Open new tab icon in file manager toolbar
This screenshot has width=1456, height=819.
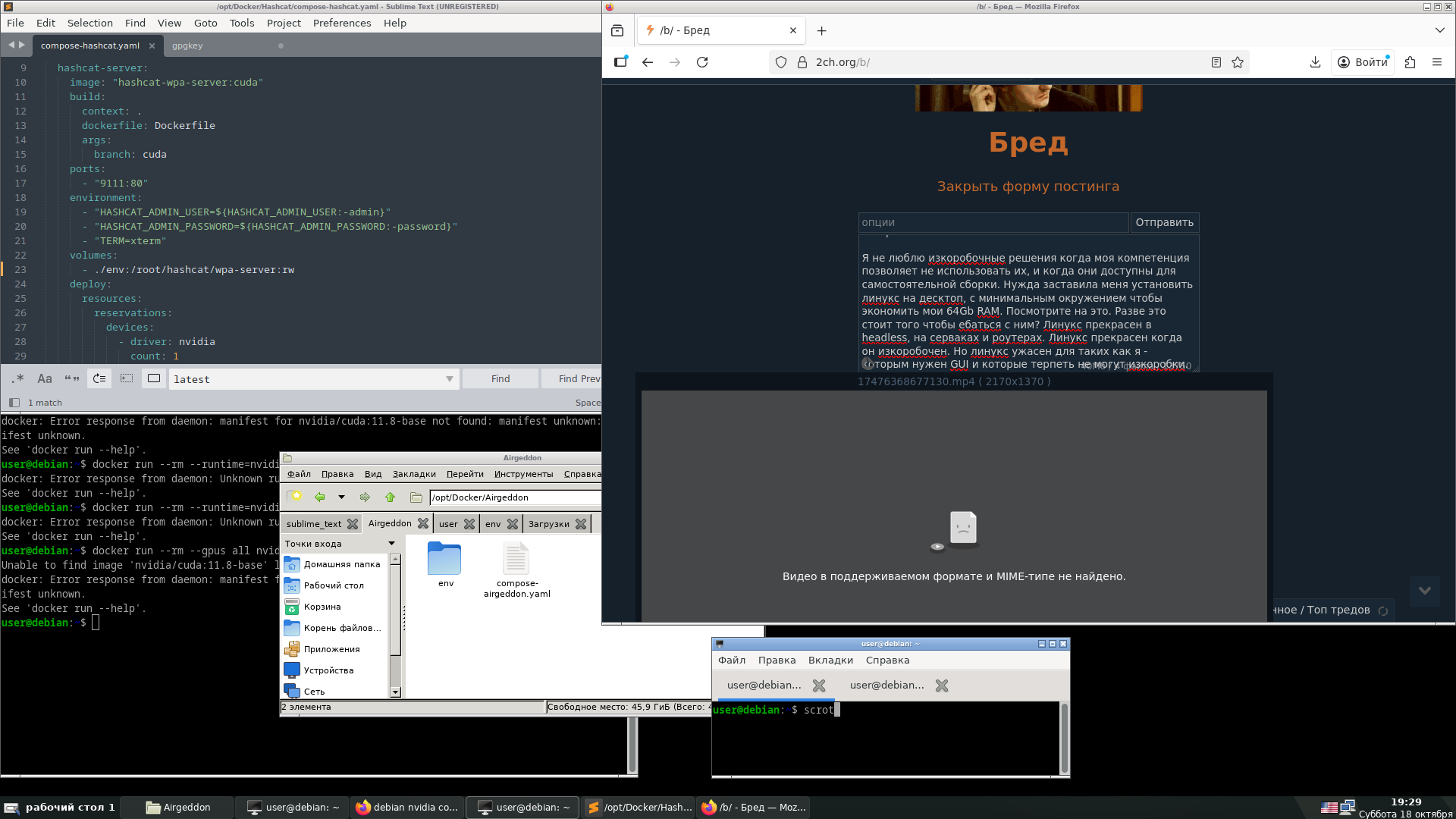295,497
